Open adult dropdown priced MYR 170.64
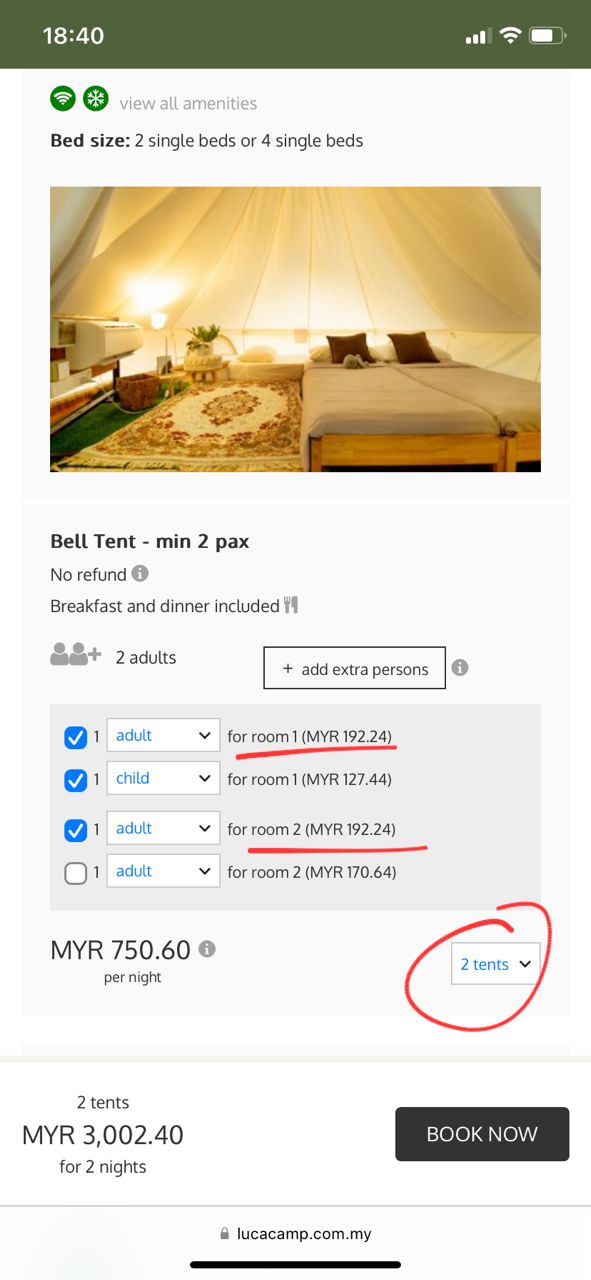This screenshot has height=1280, width=591. tap(163, 871)
